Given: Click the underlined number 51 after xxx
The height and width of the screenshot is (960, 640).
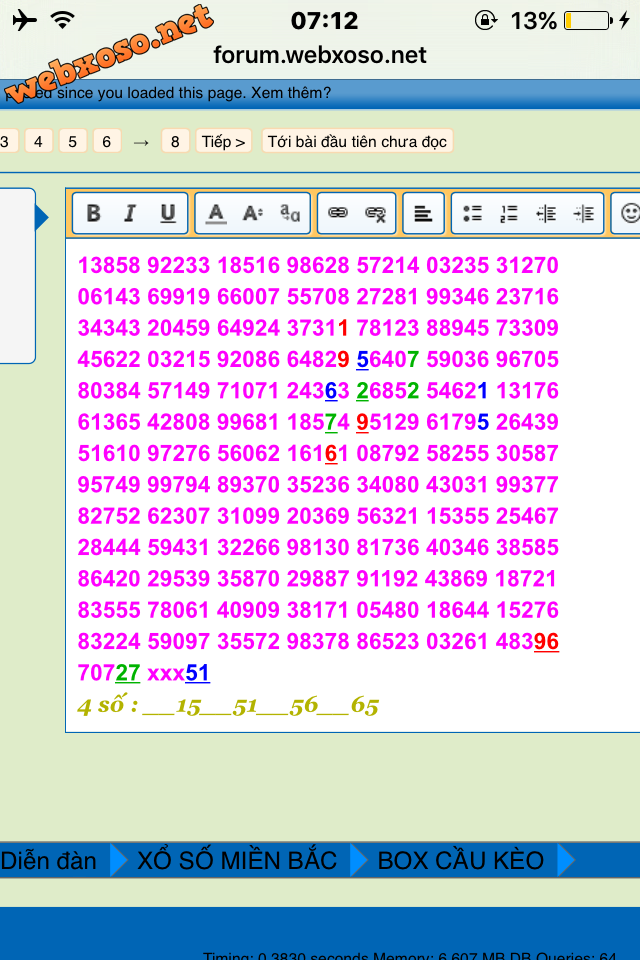Looking at the screenshot, I should 197,673.
